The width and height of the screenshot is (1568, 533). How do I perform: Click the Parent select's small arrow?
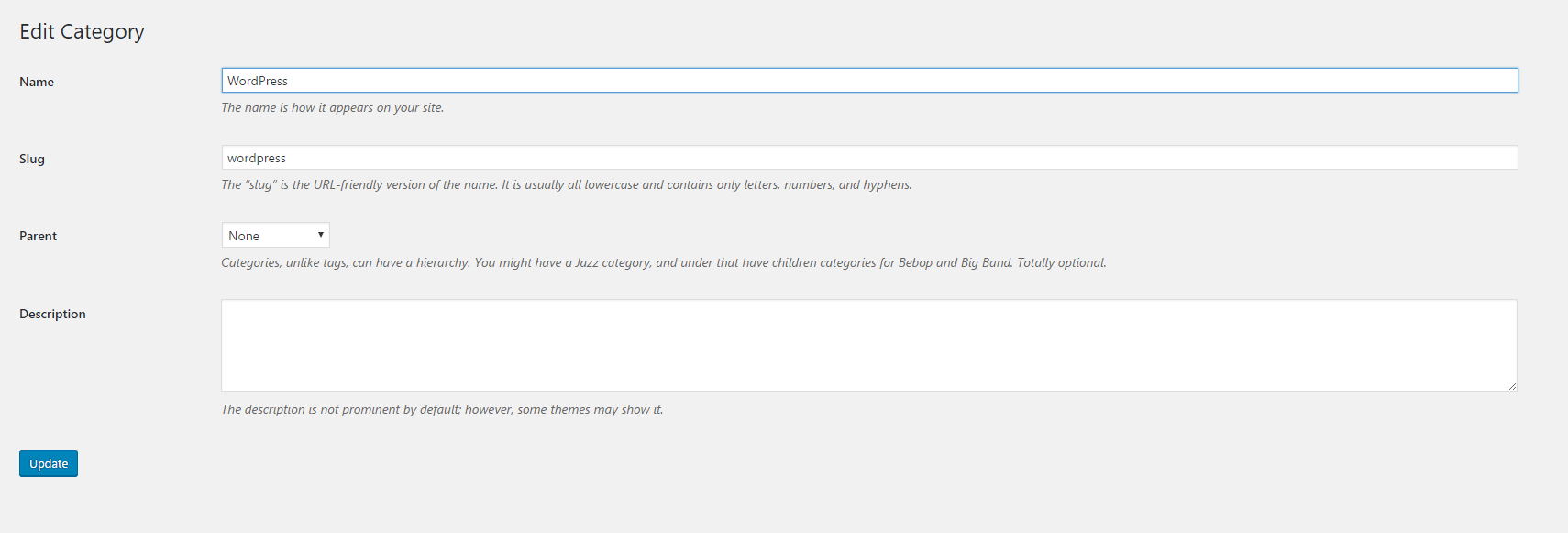pyautogui.click(x=321, y=235)
